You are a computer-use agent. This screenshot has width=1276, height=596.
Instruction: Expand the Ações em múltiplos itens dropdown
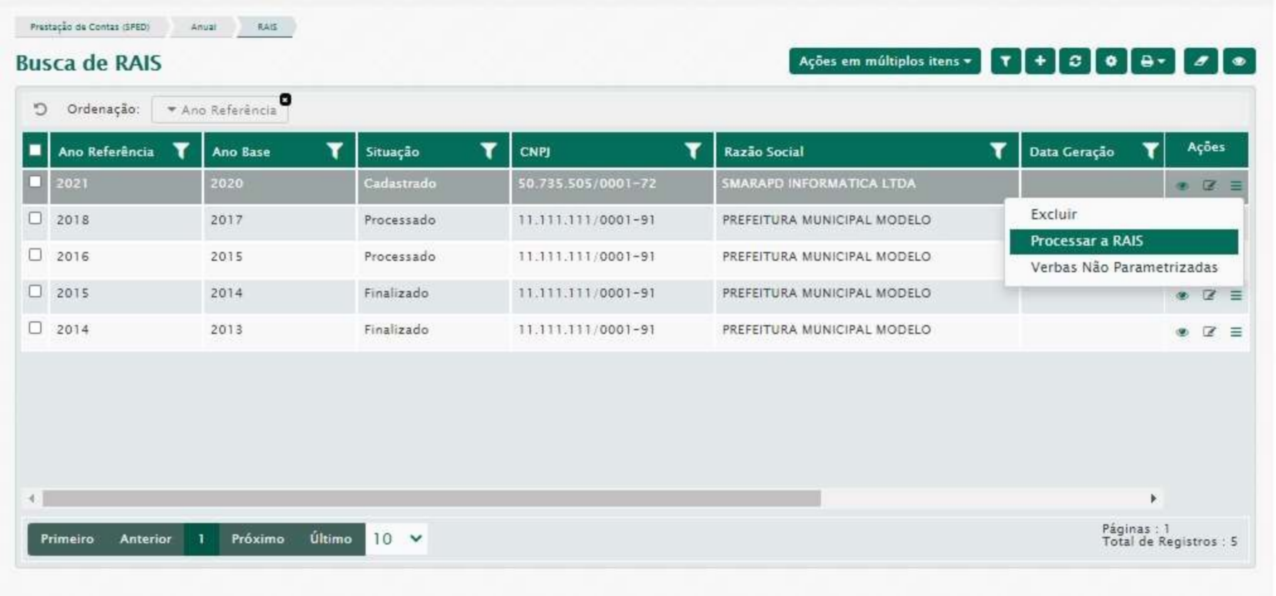point(885,62)
